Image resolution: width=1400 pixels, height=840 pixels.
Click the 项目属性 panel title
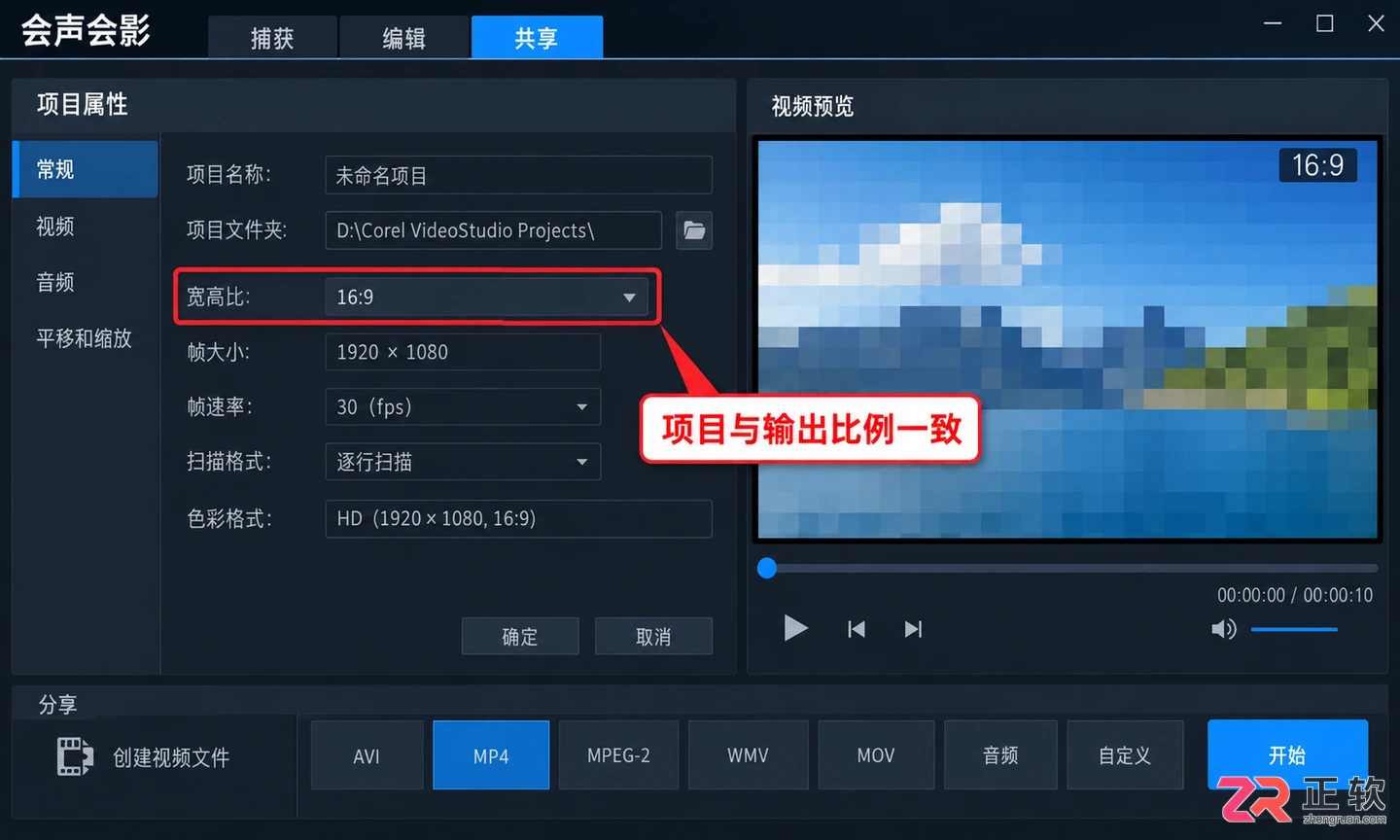click(x=82, y=104)
